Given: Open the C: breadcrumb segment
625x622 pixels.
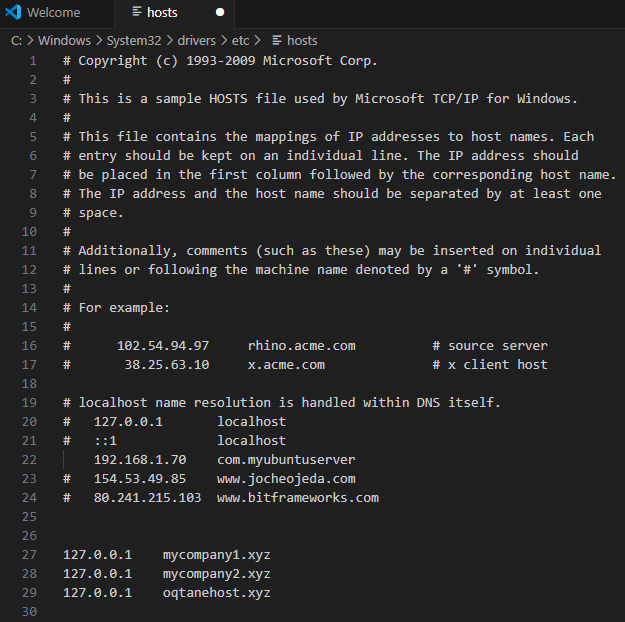Looking at the screenshot, I should click(18, 41).
